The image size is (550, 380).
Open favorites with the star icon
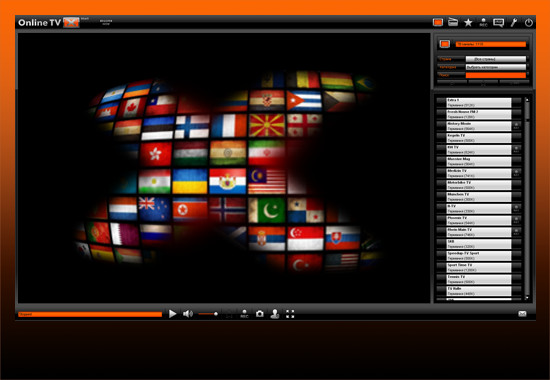point(468,23)
